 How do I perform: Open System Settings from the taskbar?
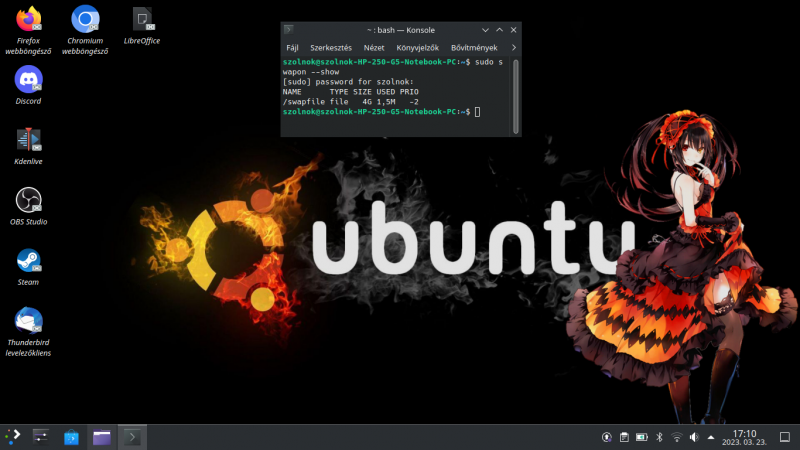(40, 437)
